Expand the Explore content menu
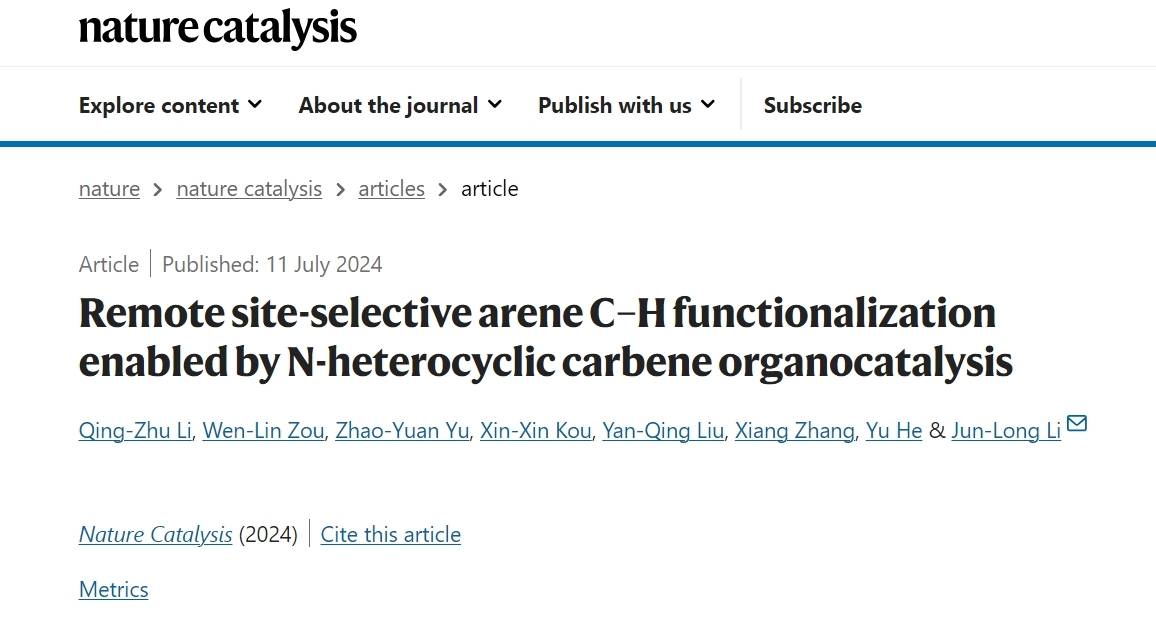Screen dimensions: 1156x628 pos(170,105)
